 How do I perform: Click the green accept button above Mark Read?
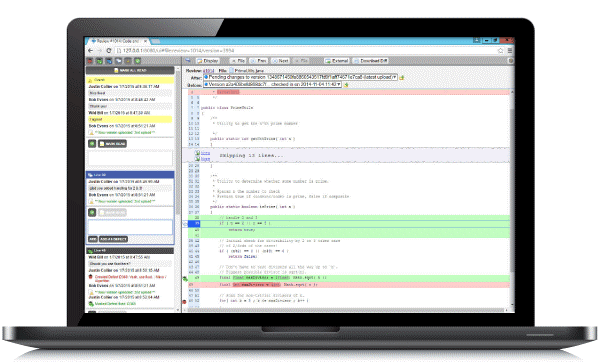click(x=92, y=143)
